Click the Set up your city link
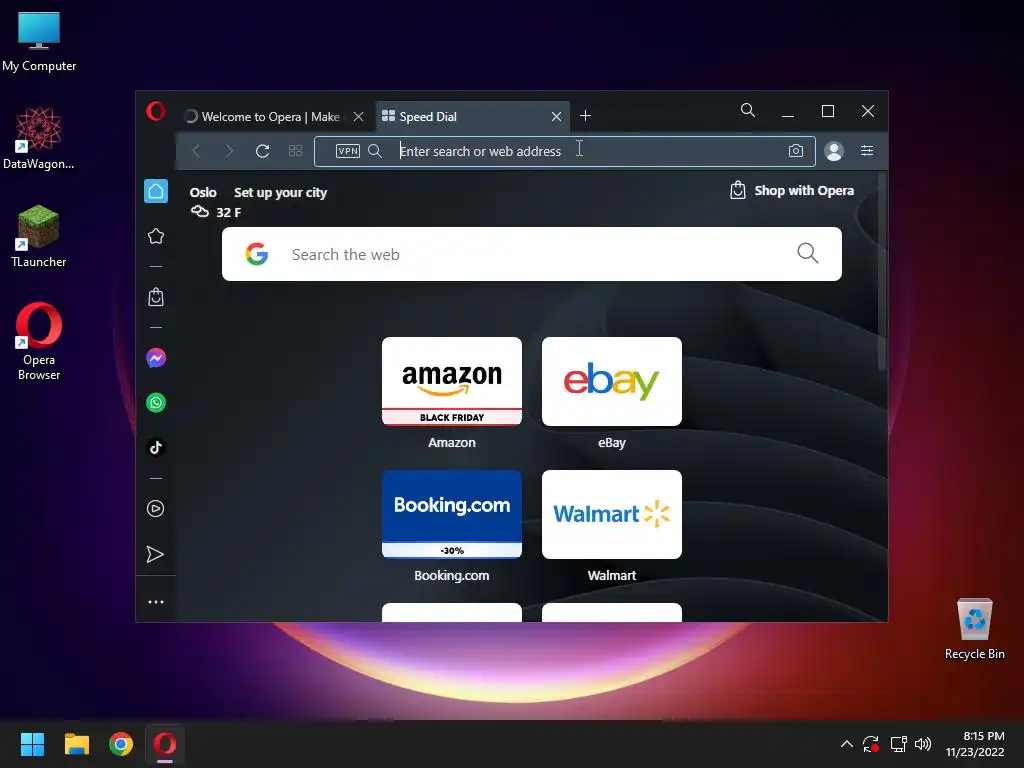1024x768 pixels. 280,193
